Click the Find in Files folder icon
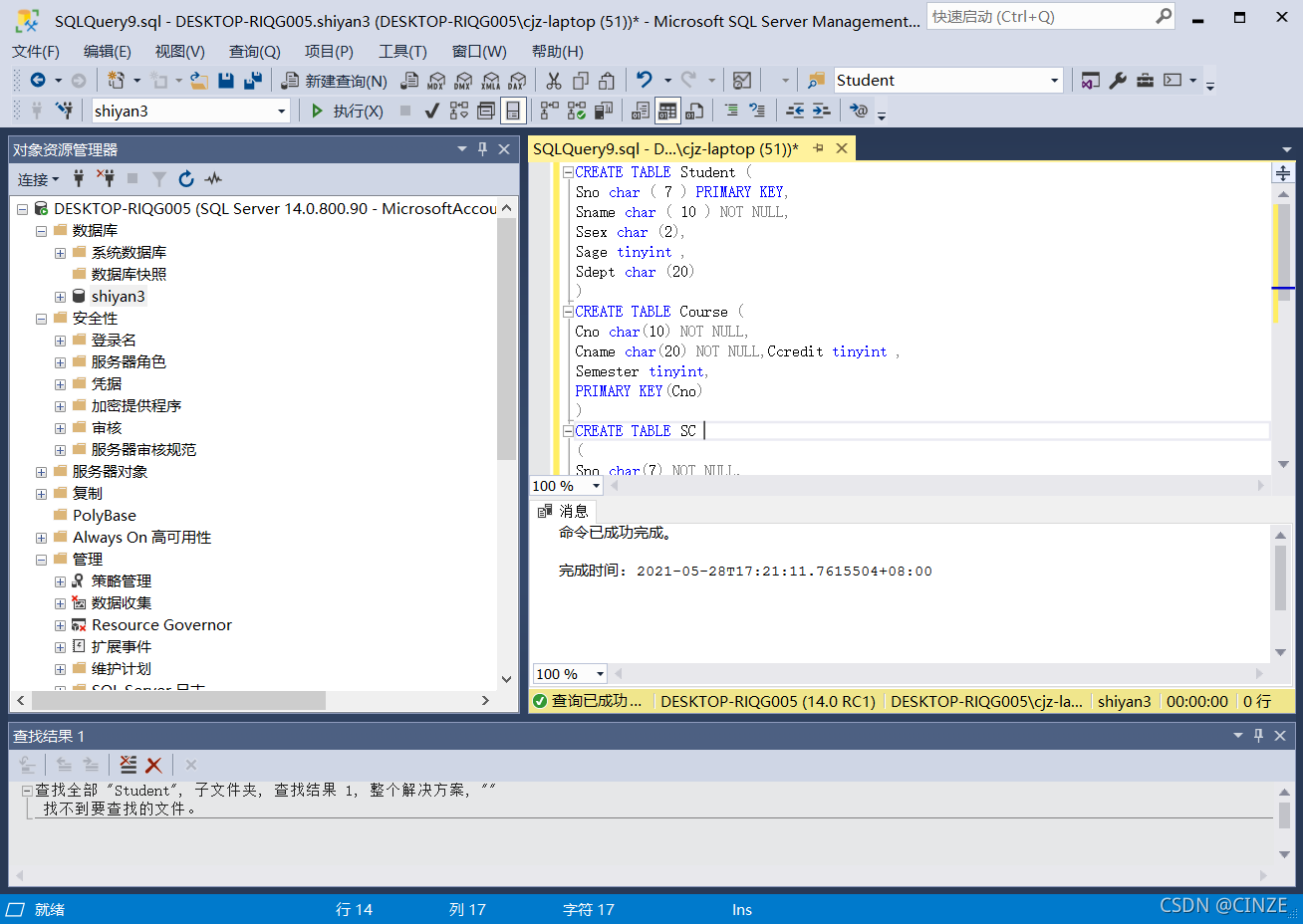The width and height of the screenshot is (1303, 924). [816, 81]
